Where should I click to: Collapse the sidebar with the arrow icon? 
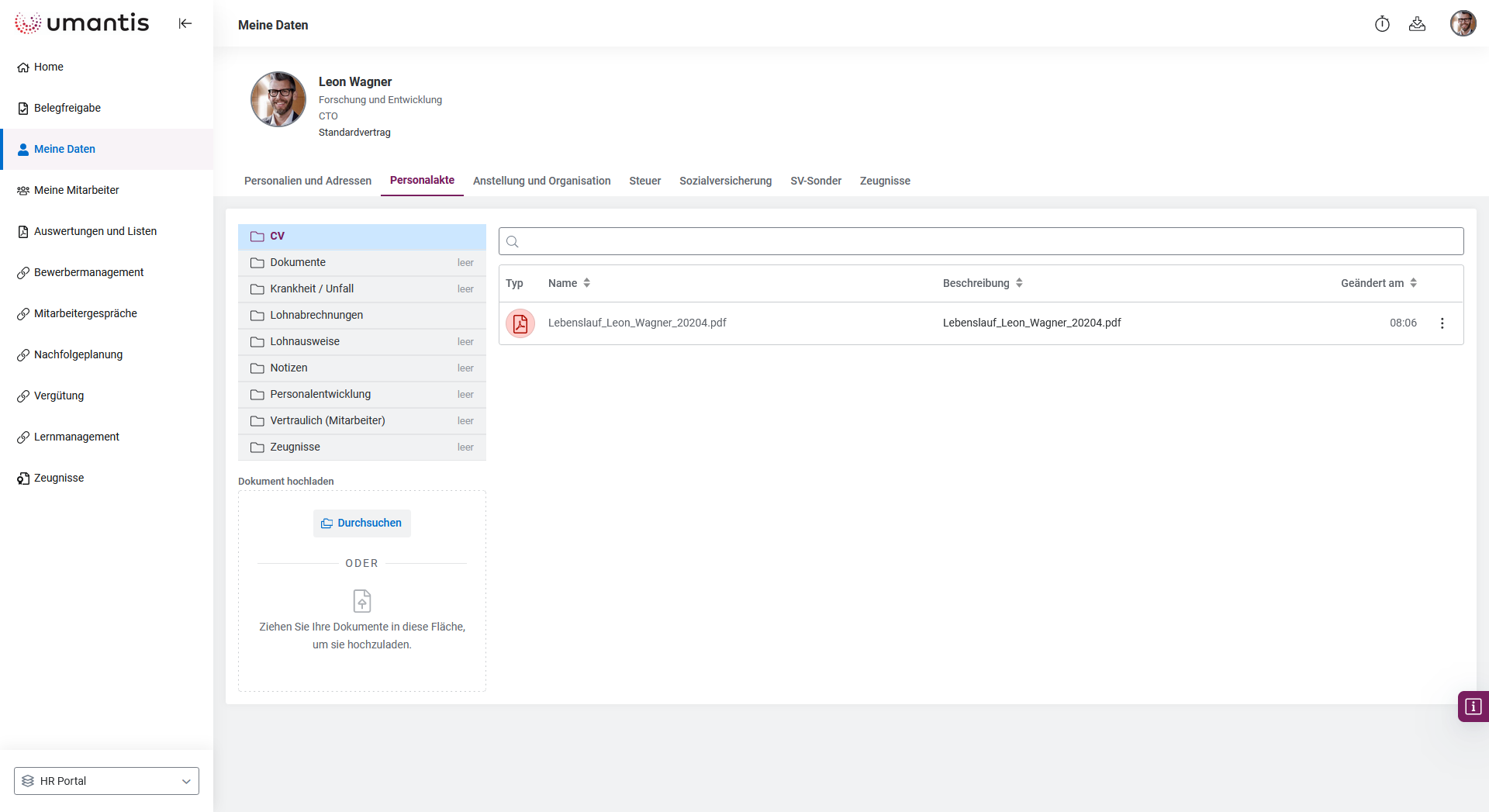[x=185, y=23]
